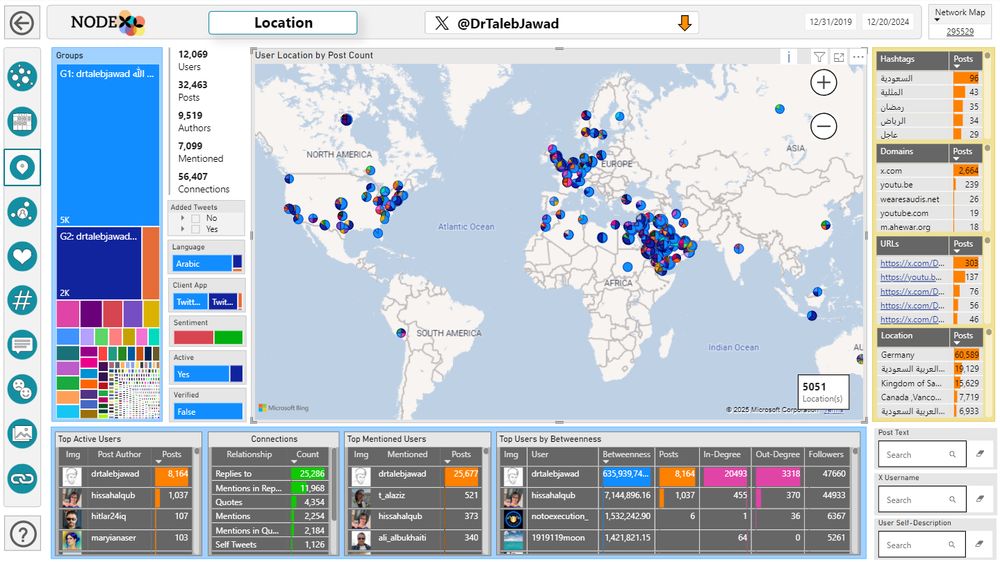Click the Betweenness column header

coord(626,454)
